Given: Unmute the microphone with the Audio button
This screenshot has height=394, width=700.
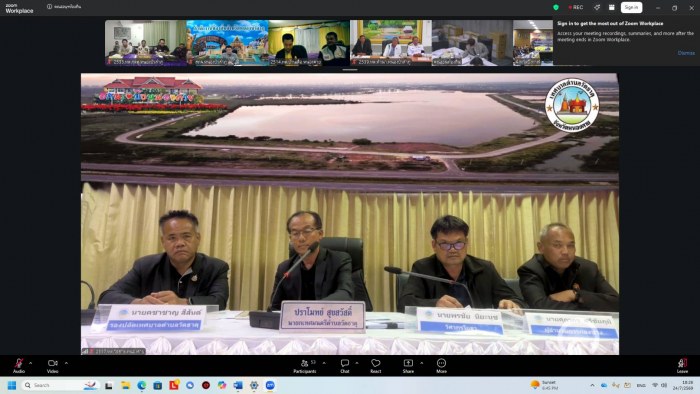Looking at the screenshot, I should point(19,365).
